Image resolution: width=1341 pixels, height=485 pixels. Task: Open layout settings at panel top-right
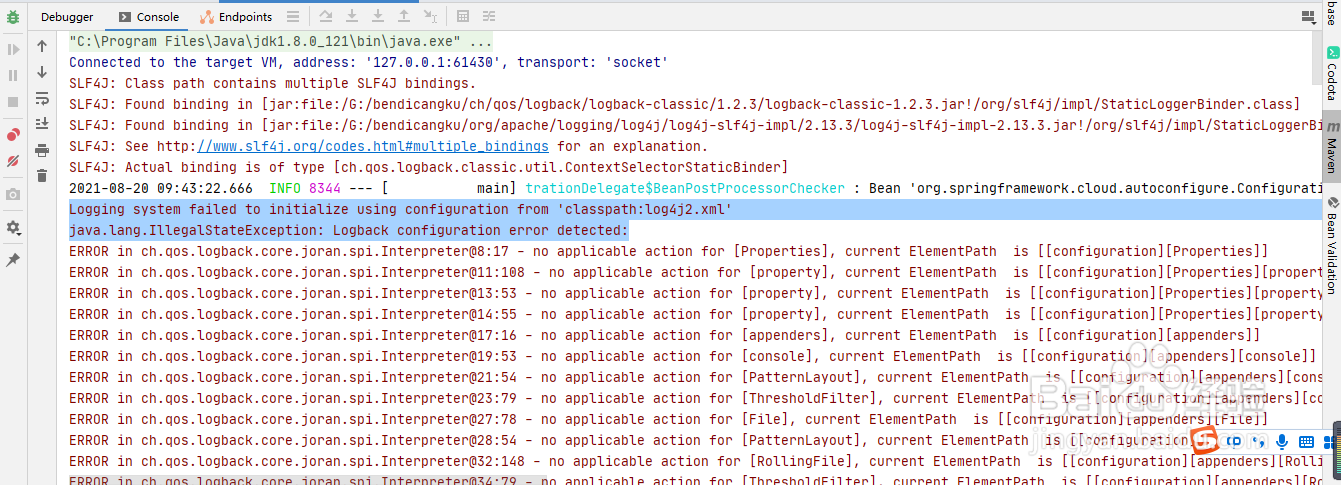1308,17
